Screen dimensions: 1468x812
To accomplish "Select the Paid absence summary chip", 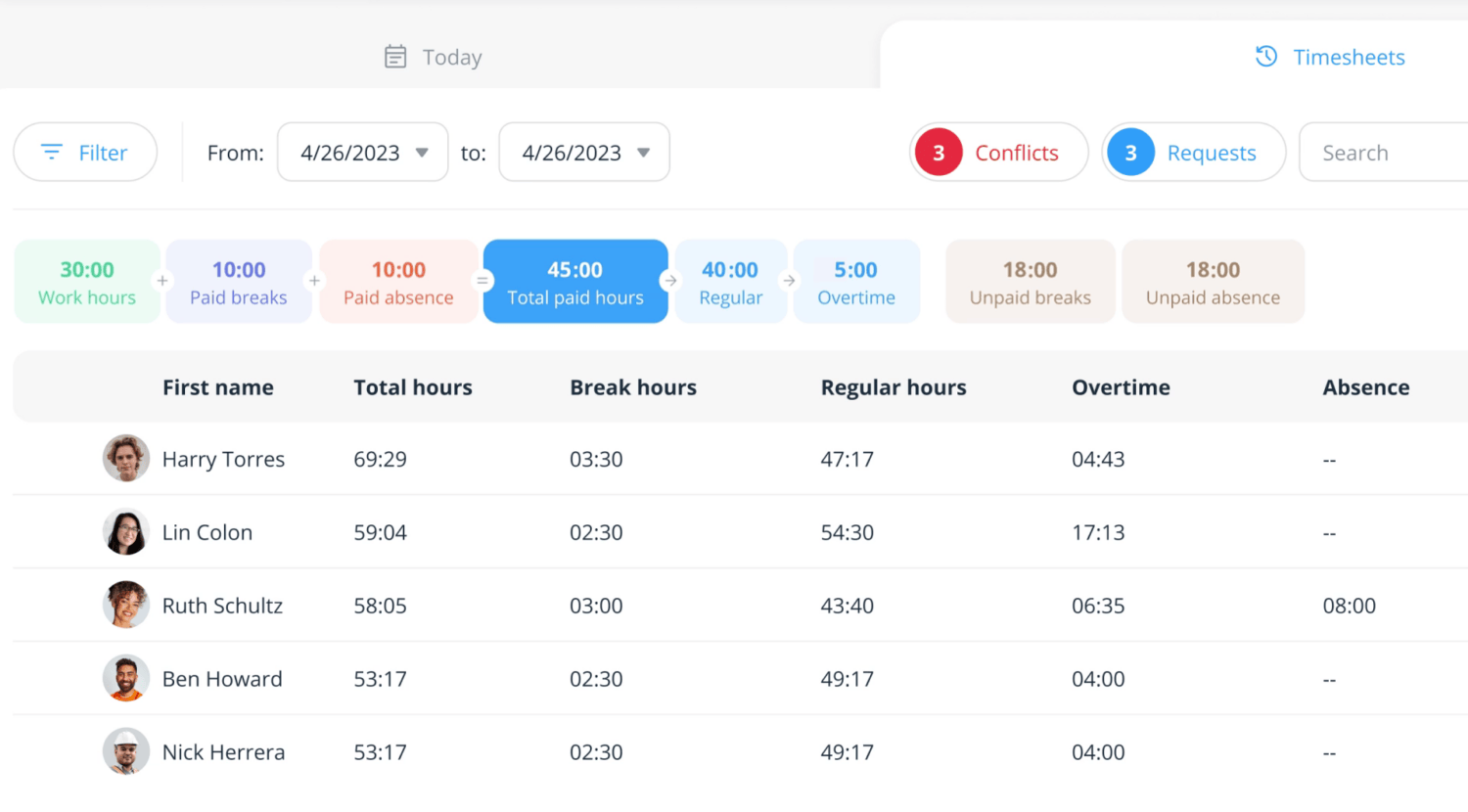I will 398,281.
